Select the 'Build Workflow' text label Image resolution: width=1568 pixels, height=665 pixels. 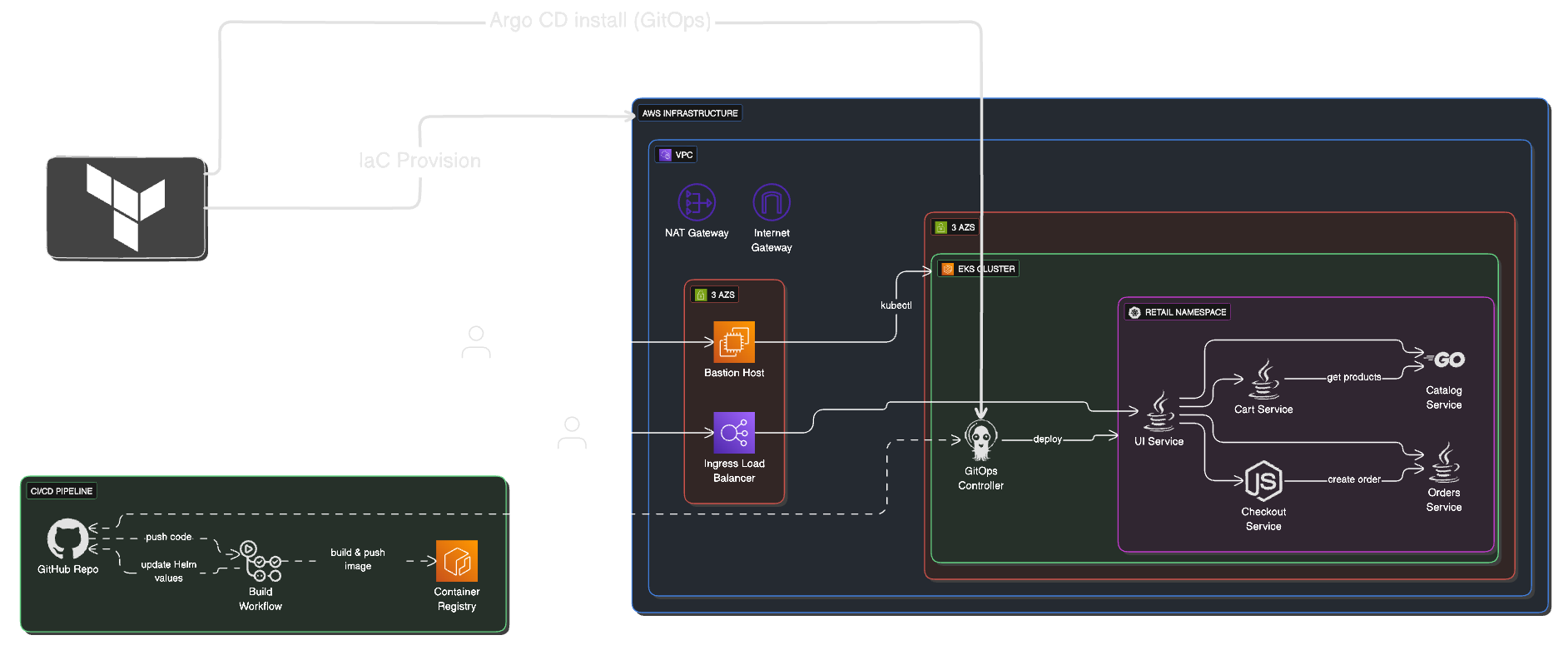[261, 599]
